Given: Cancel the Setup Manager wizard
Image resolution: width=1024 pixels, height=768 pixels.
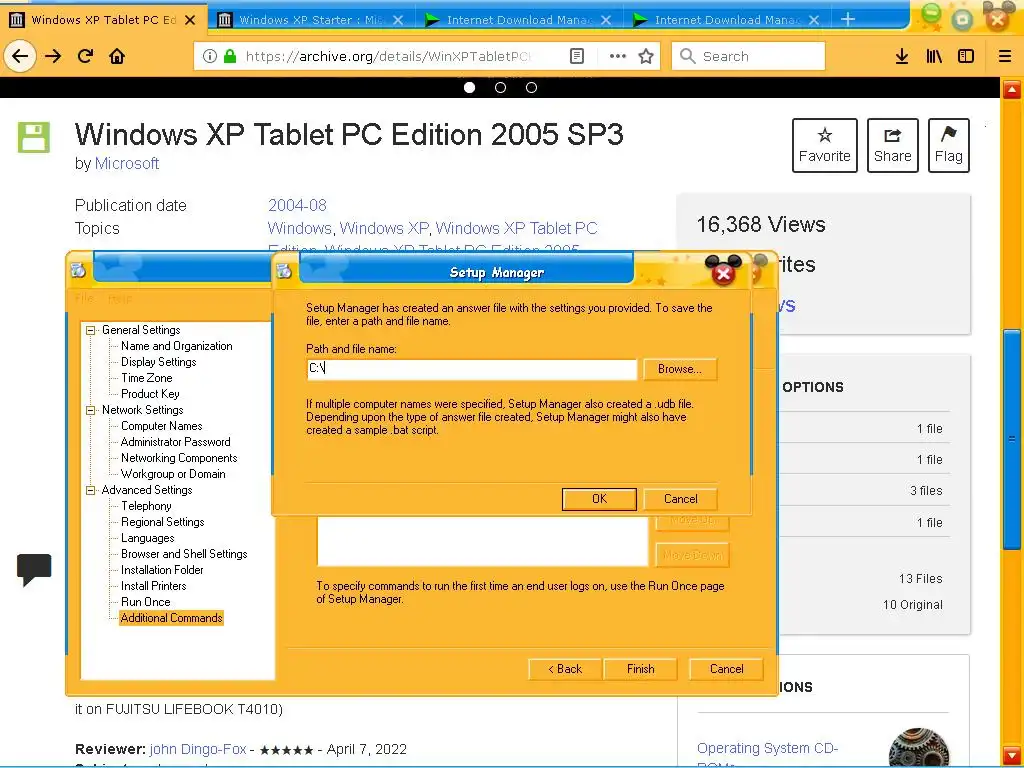Looking at the screenshot, I should (726, 669).
